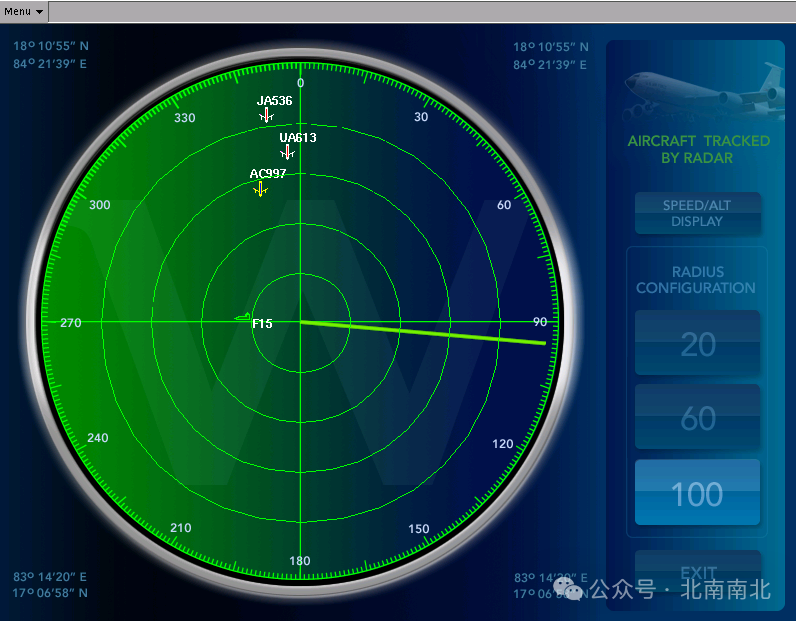The width and height of the screenshot is (796, 621).
Task: Click the 270 degree bearing label
Action: (x=71, y=322)
